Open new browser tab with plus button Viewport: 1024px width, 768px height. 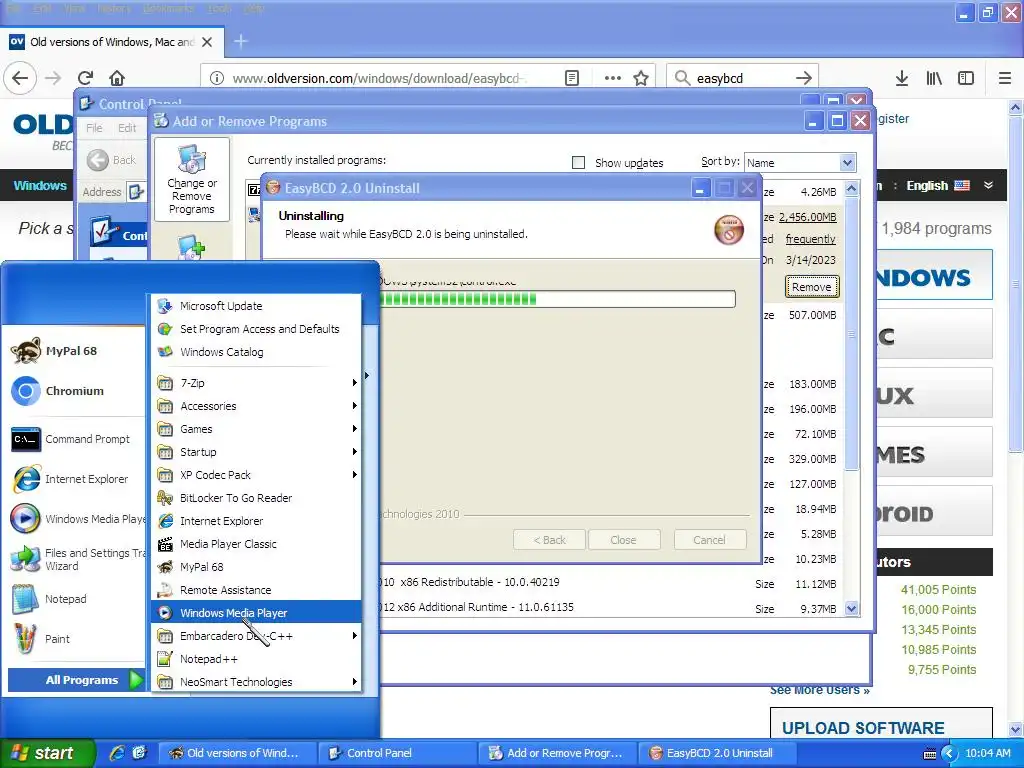[240, 42]
